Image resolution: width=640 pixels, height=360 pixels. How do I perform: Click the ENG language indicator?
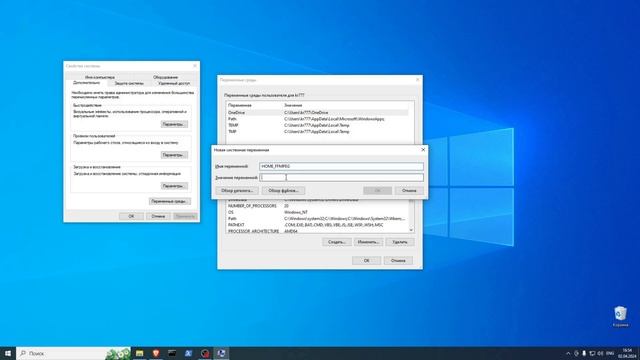[x=610, y=353]
